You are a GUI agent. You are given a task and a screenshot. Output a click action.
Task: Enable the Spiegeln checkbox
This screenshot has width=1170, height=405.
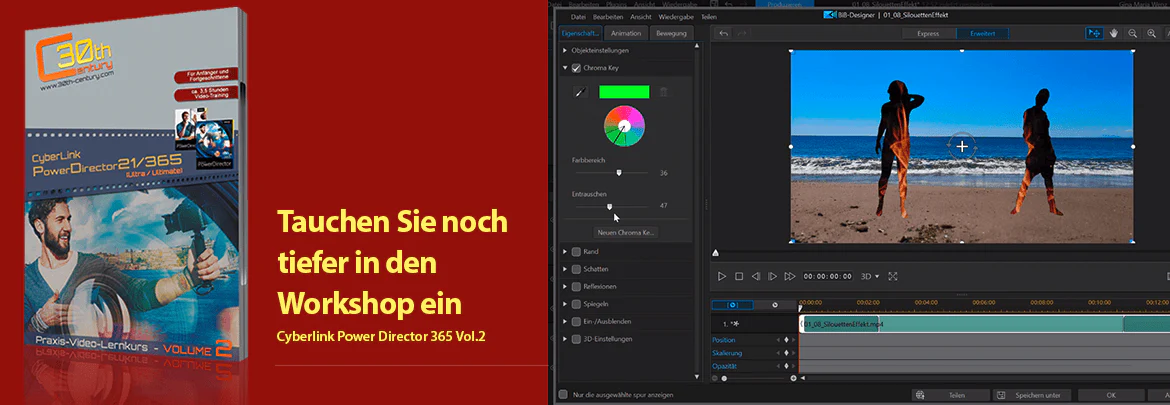(576, 304)
